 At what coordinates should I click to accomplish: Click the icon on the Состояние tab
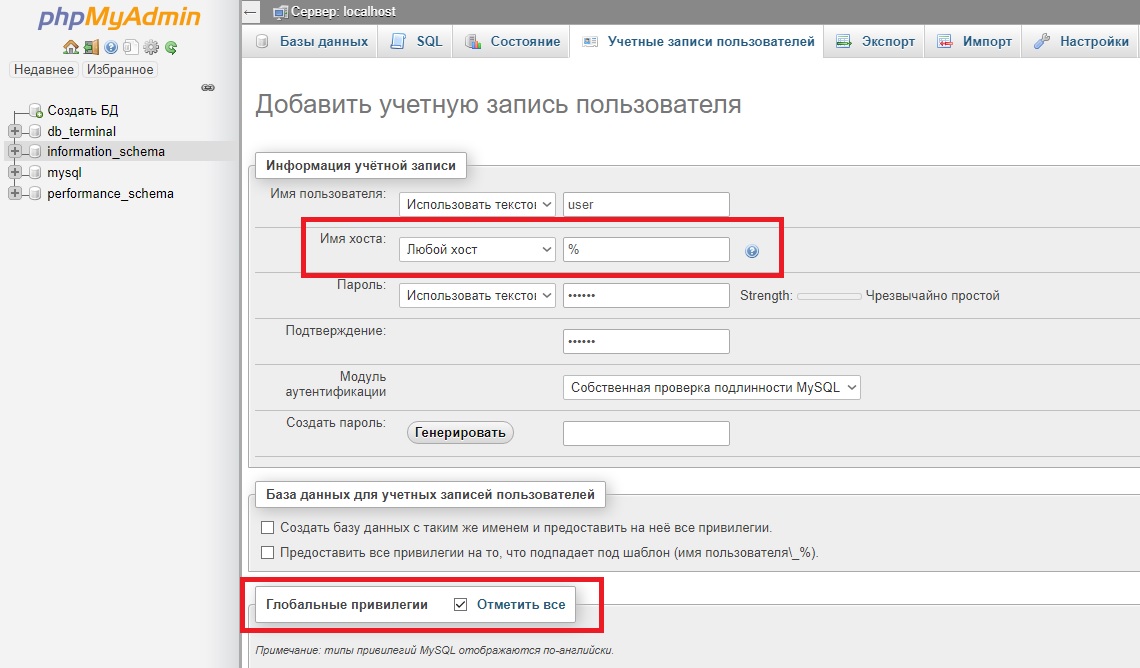coord(473,41)
